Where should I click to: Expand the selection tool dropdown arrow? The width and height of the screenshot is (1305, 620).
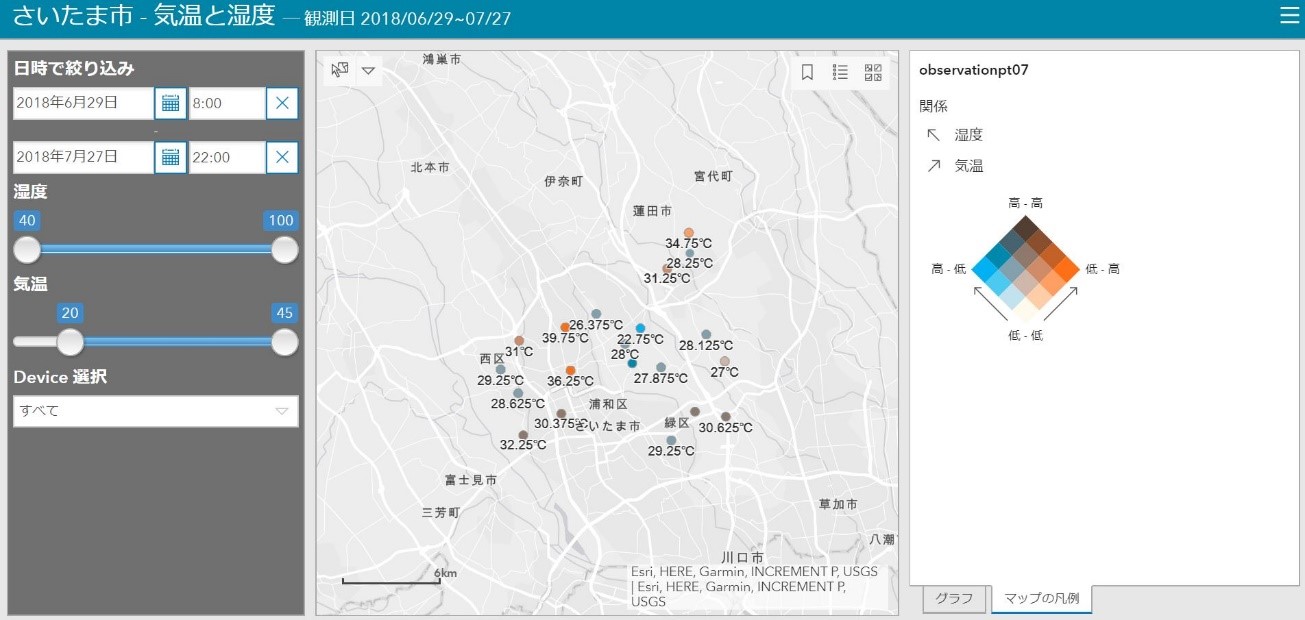coord(368,71)
